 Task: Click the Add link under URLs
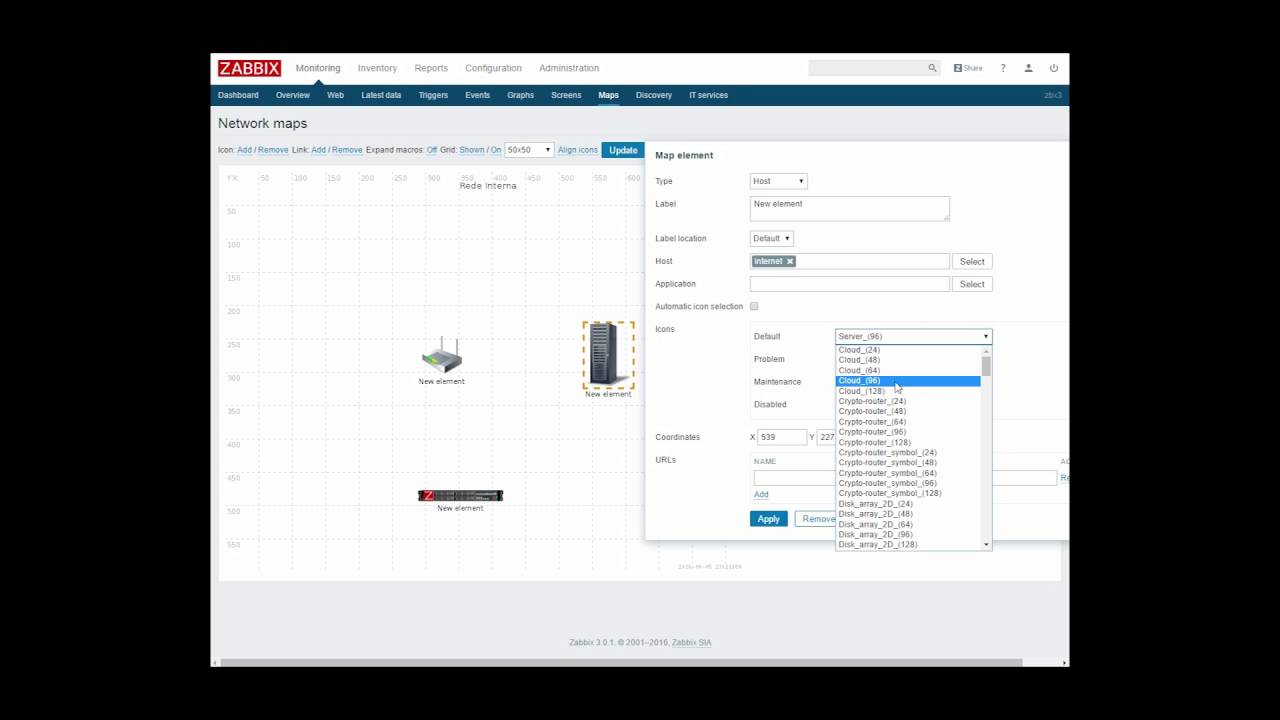[761, 494]
